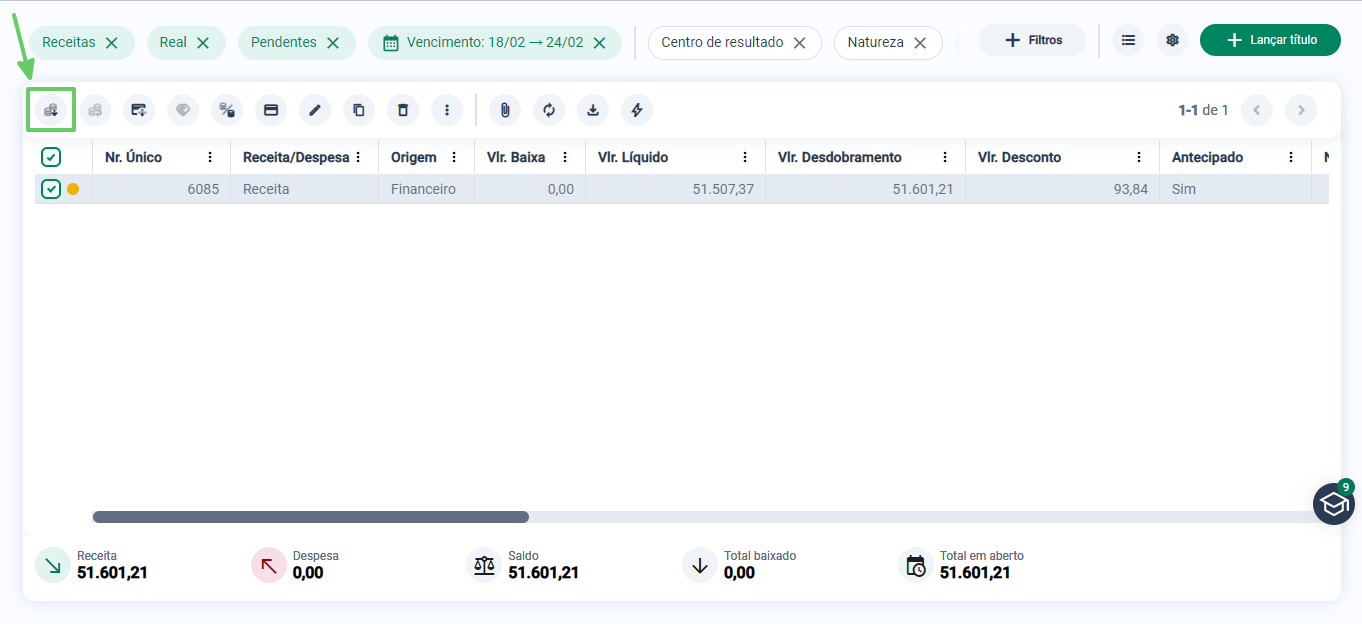Click the trash delete icon

click(x=403, y=110)
